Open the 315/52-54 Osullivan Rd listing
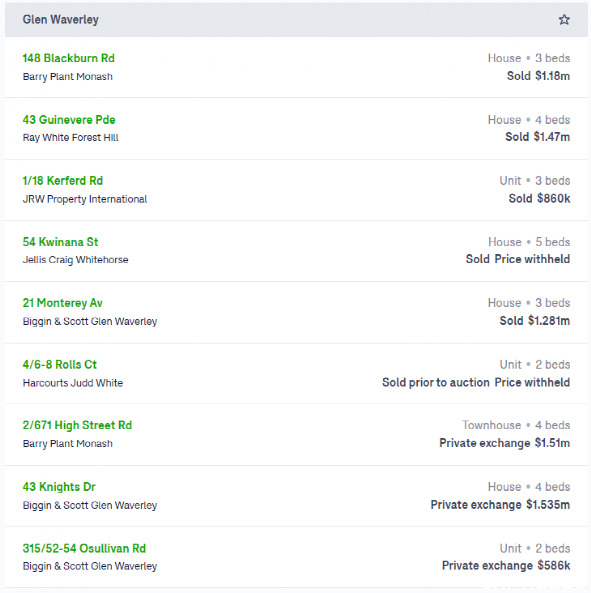Image resolution: width=591 pixels, height=593 pixels. point(84,548)
